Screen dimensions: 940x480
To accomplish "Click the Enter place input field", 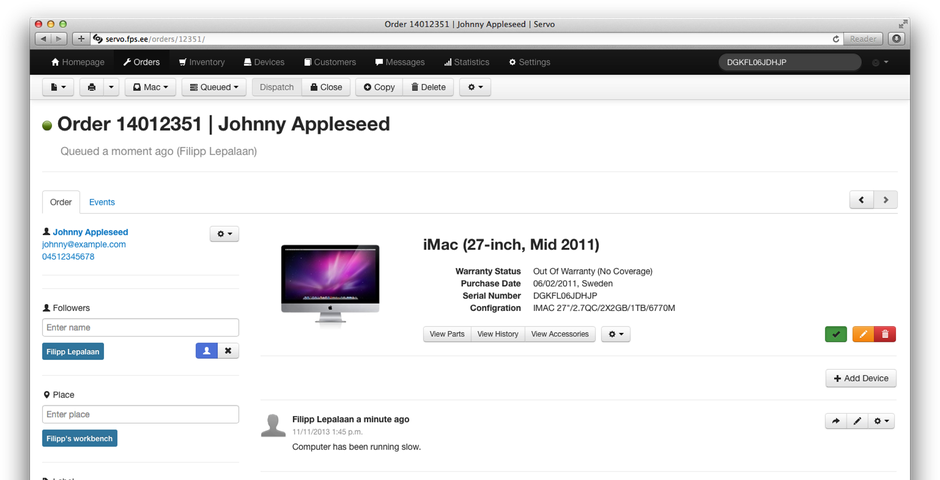I will 140,415.
